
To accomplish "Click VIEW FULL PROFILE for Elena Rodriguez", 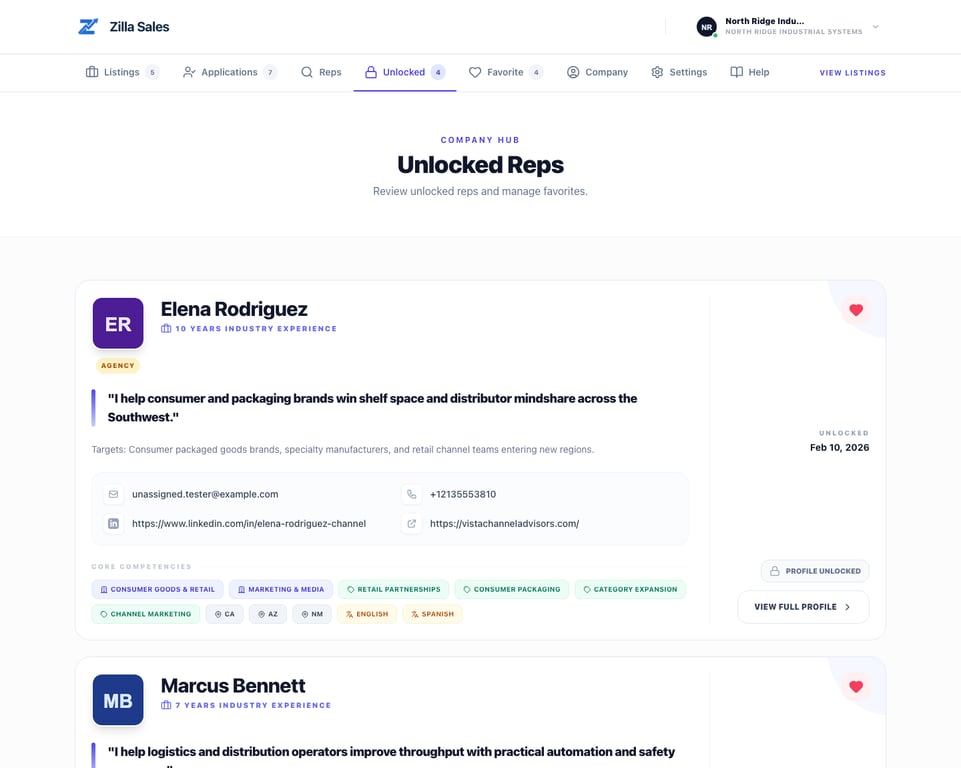I will [803, 607].
